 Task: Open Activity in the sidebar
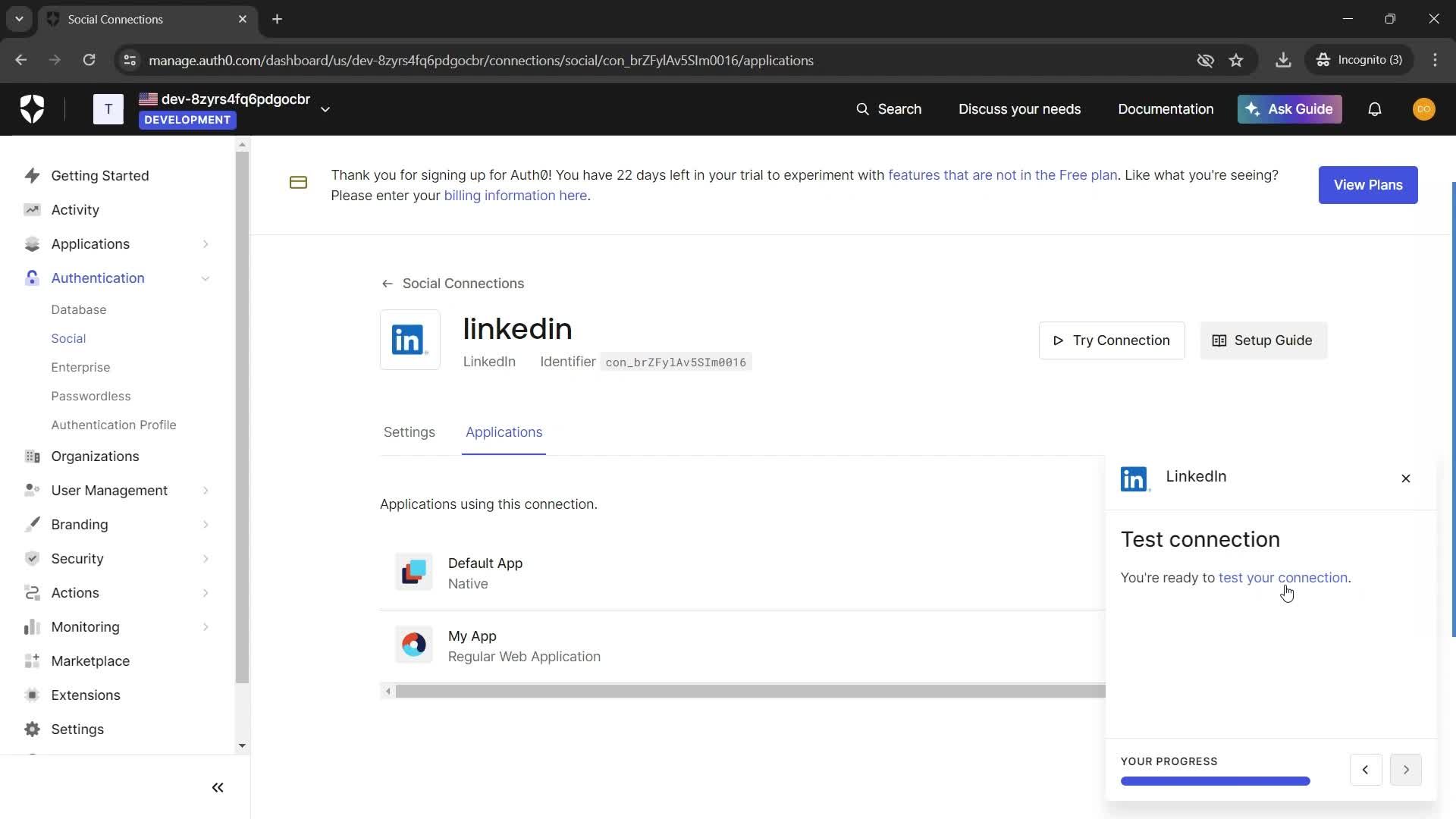pos(75,209)
